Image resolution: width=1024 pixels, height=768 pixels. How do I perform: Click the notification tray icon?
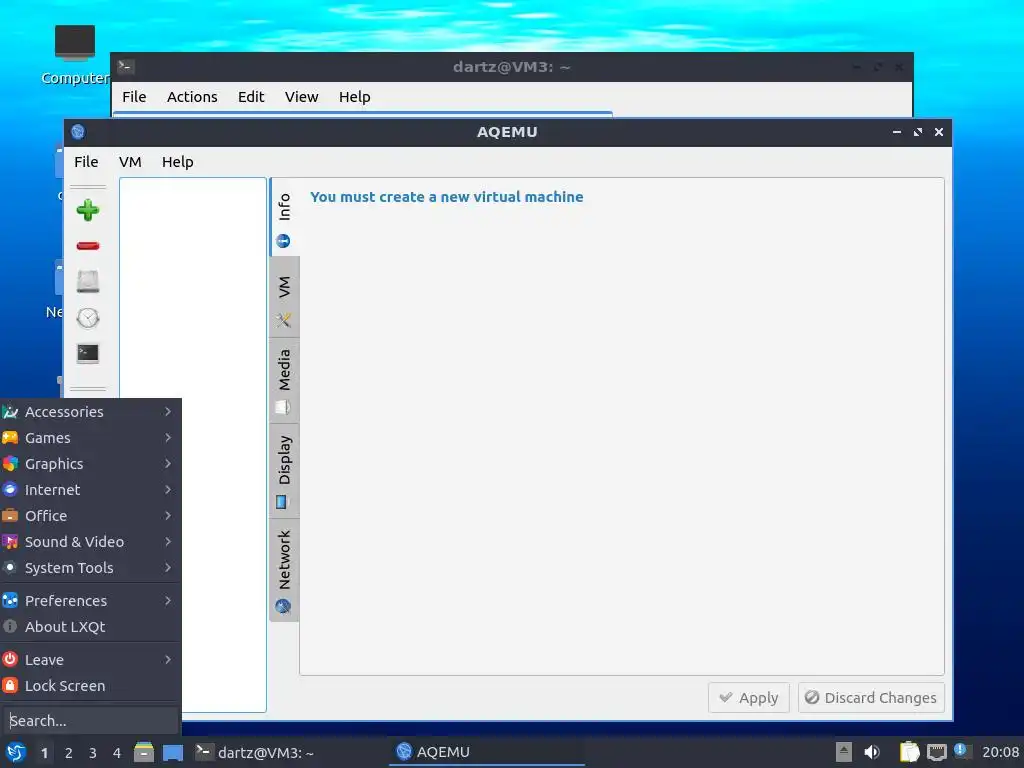click(961, 750)
